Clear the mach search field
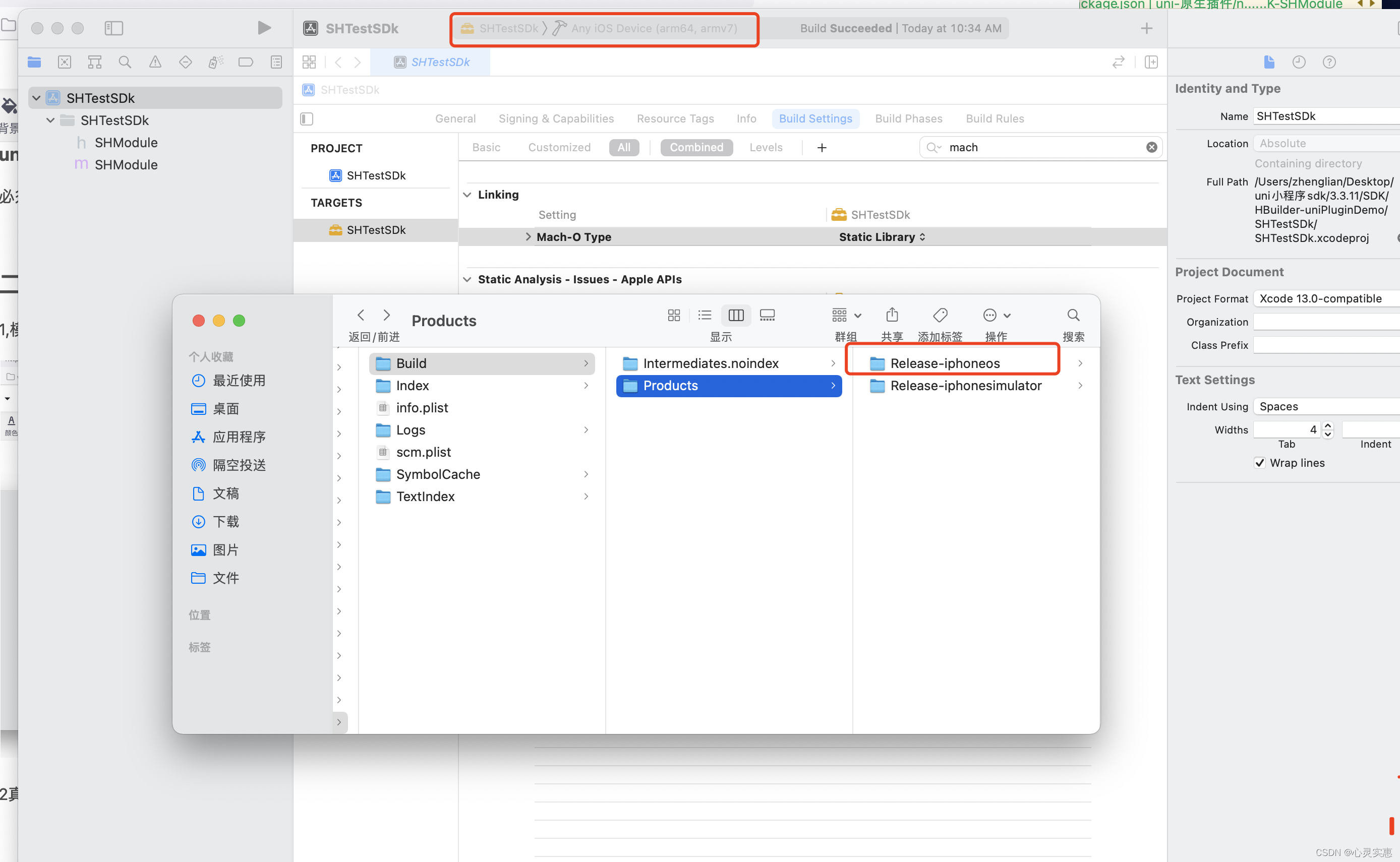This screenshot has width=1400, height=862. 1151,148
